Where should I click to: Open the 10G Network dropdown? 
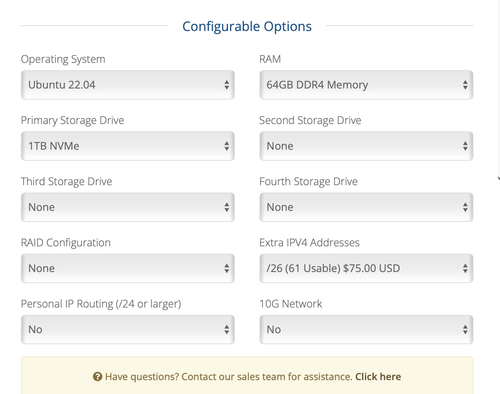tap(366, 329)
